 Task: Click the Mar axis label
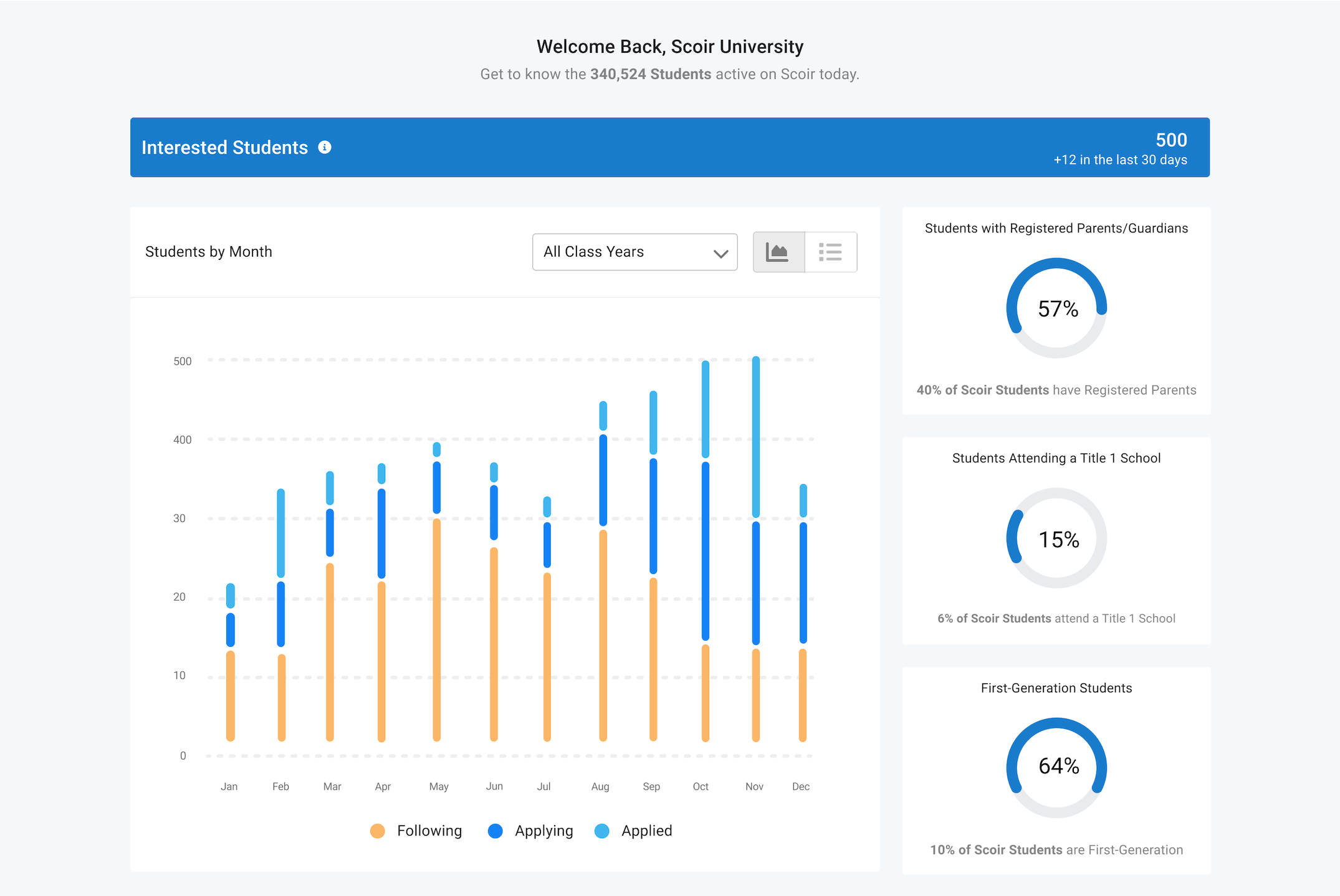tap(332, 786)
